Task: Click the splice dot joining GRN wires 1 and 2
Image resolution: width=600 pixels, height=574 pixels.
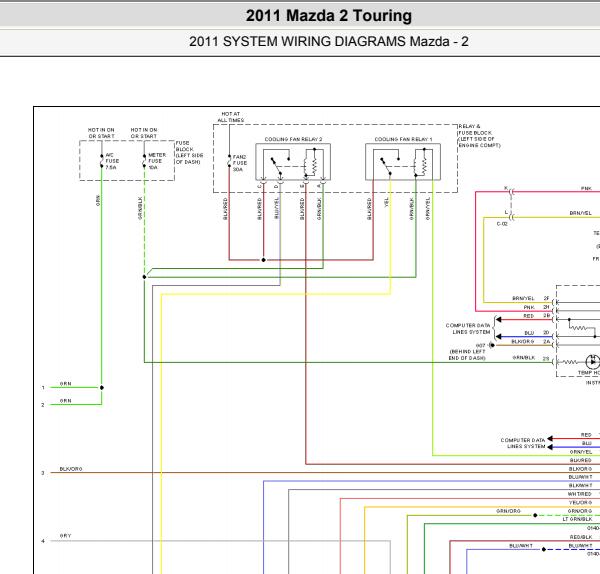Action: coord(102,388)
